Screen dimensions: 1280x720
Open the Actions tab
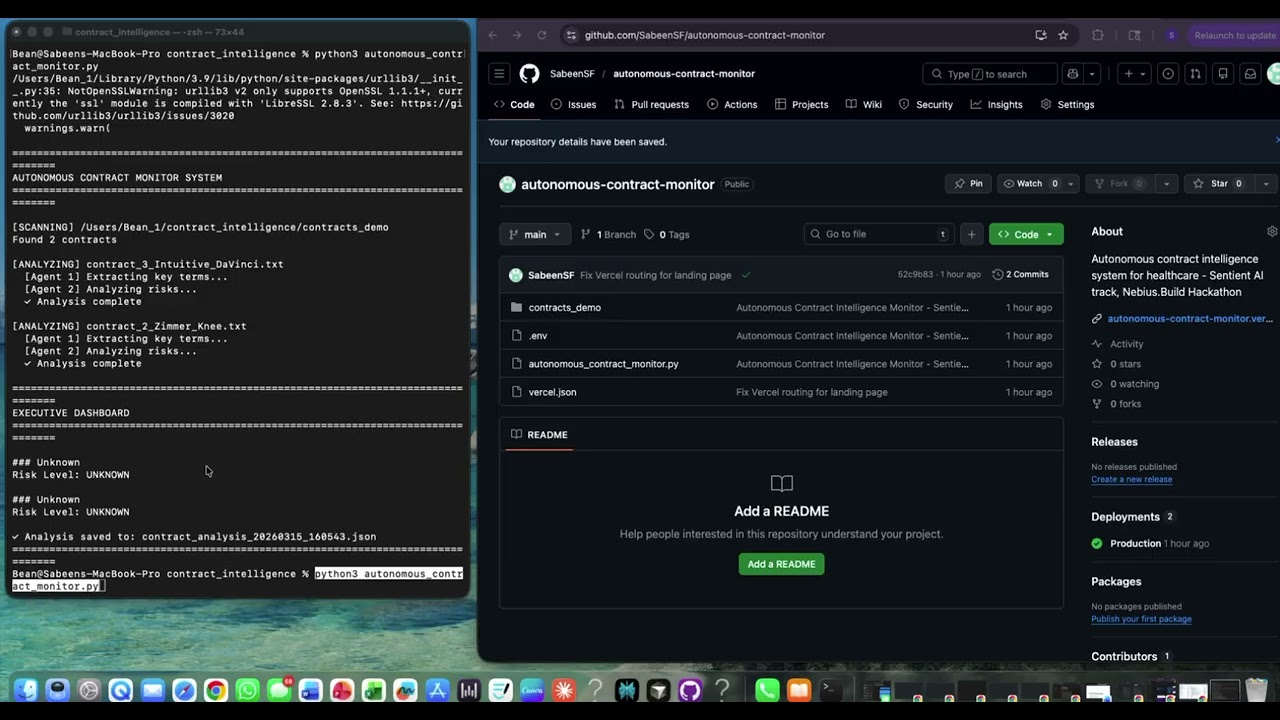732,104
